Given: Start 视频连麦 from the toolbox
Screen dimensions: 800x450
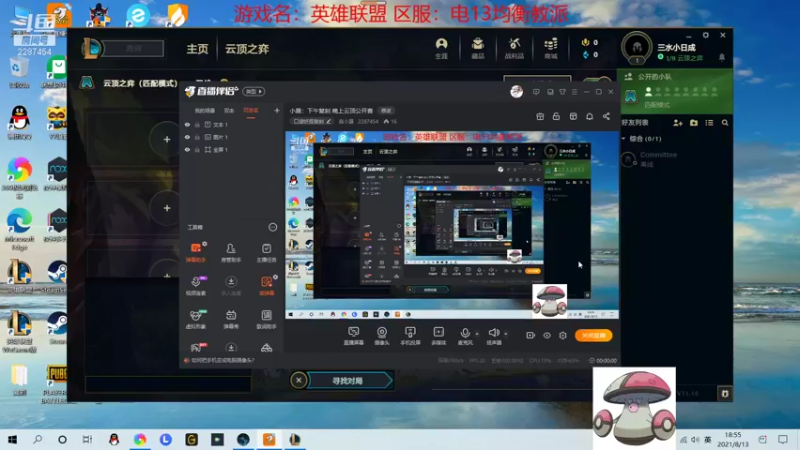Looking at the screenshot, I should 196,286.
